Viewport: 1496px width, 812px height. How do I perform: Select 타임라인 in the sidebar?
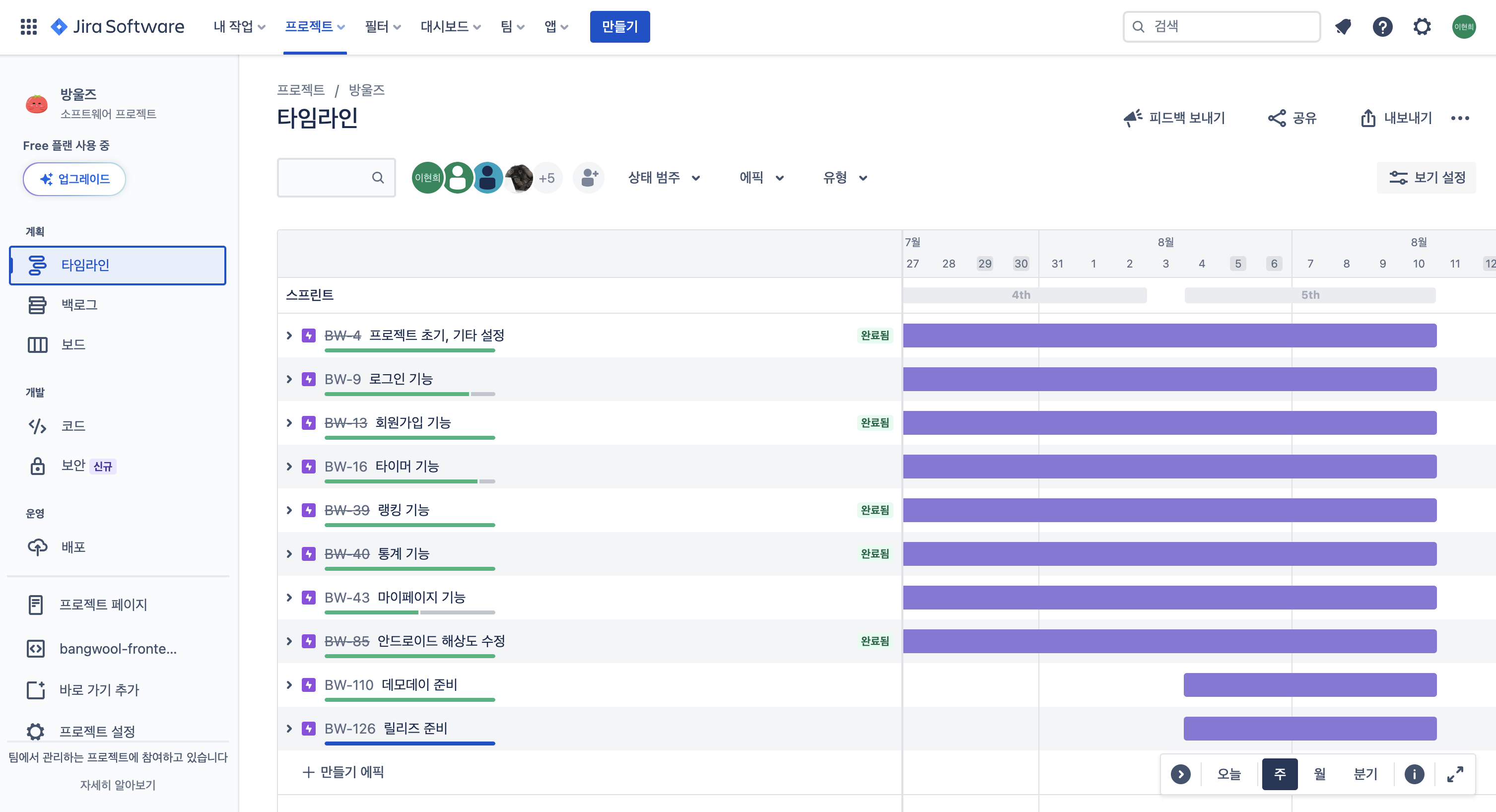pos(118,266)
